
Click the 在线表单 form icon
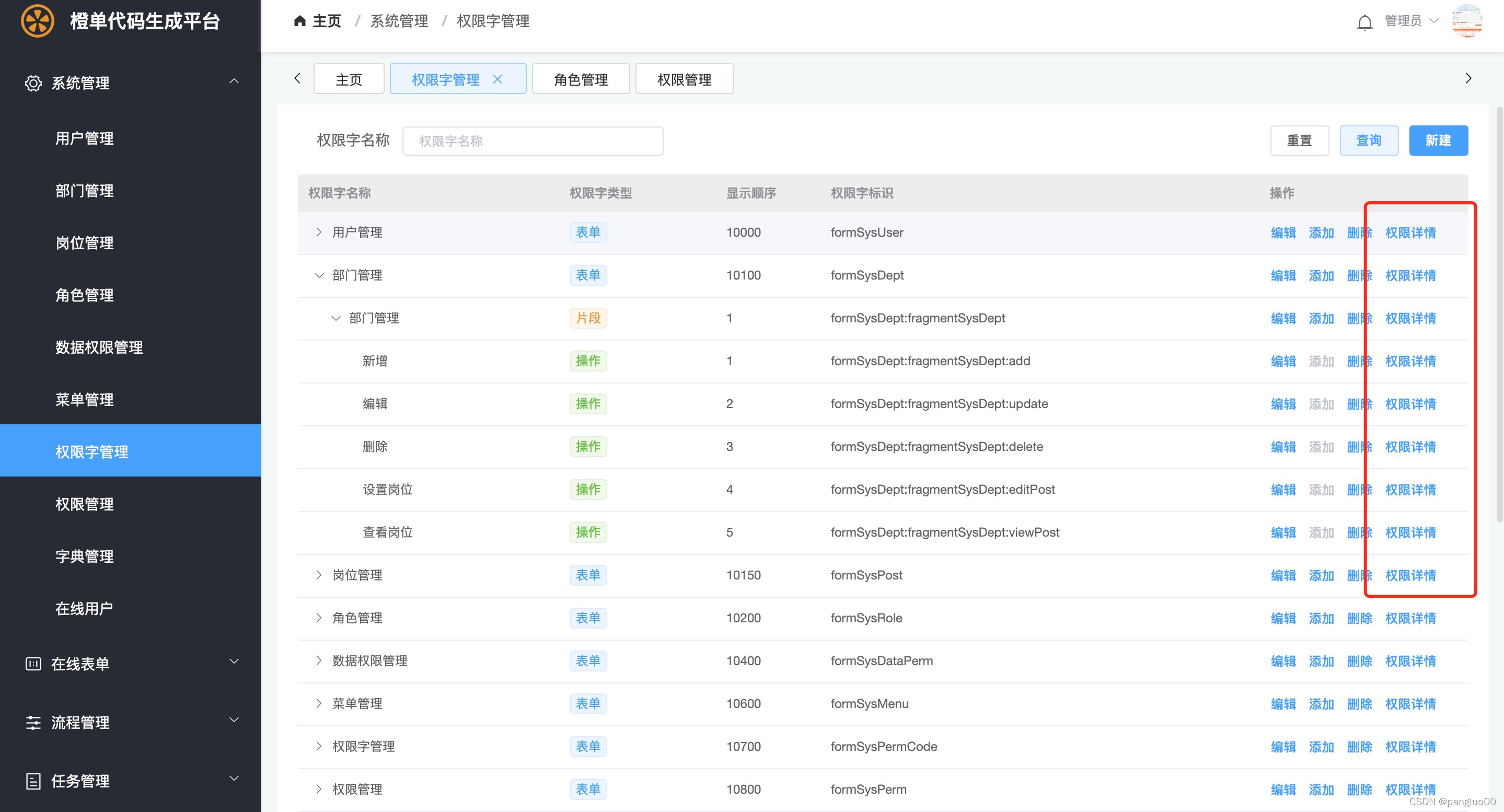pos(33,664)
